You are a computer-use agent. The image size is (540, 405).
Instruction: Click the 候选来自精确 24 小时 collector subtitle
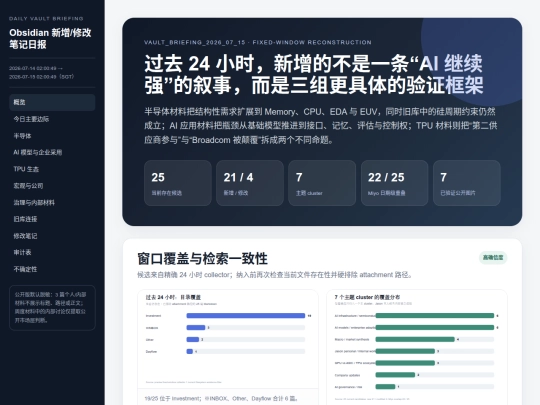[275, 275]
